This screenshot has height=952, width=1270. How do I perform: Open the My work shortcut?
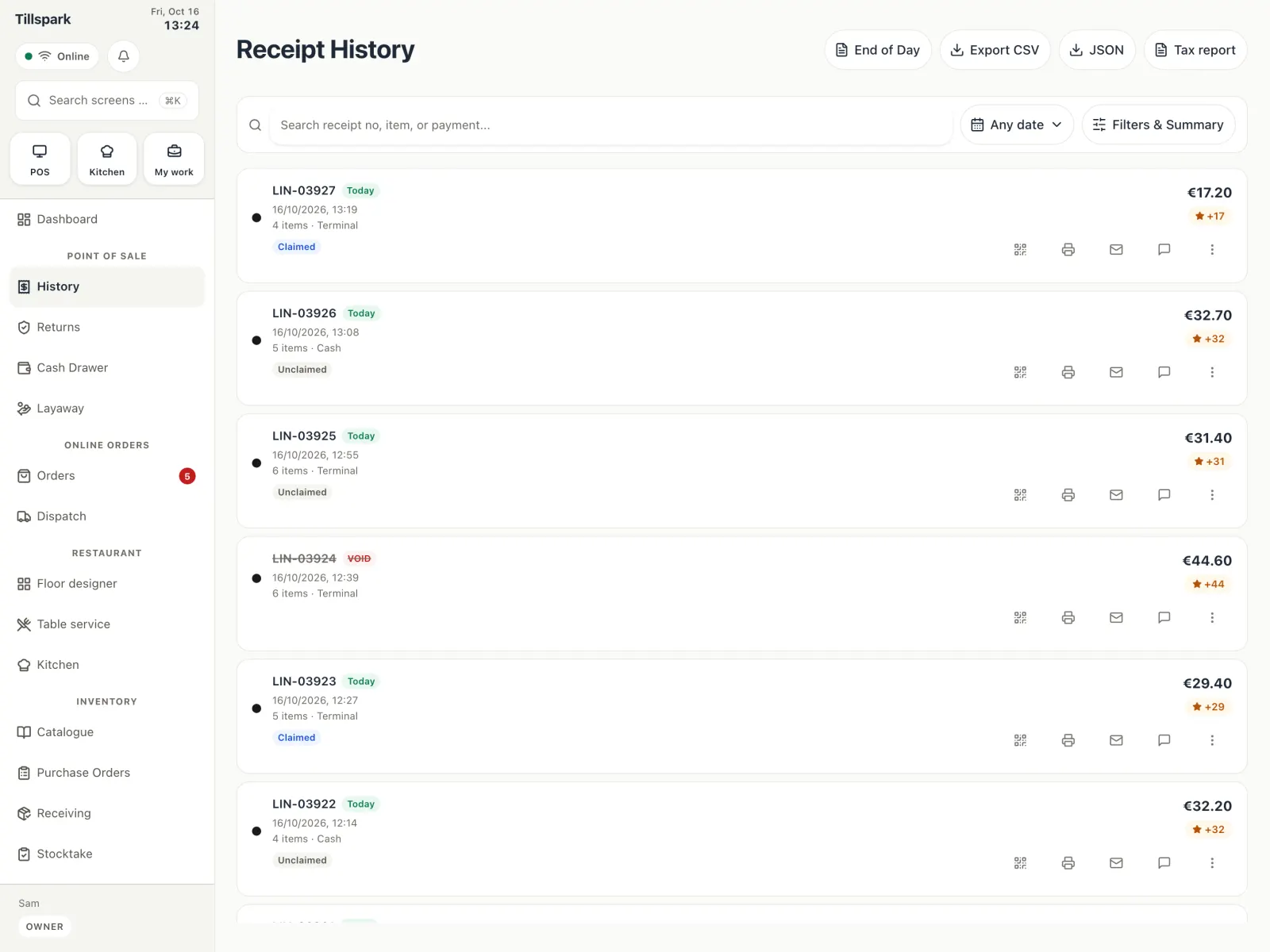coord(174,159)
